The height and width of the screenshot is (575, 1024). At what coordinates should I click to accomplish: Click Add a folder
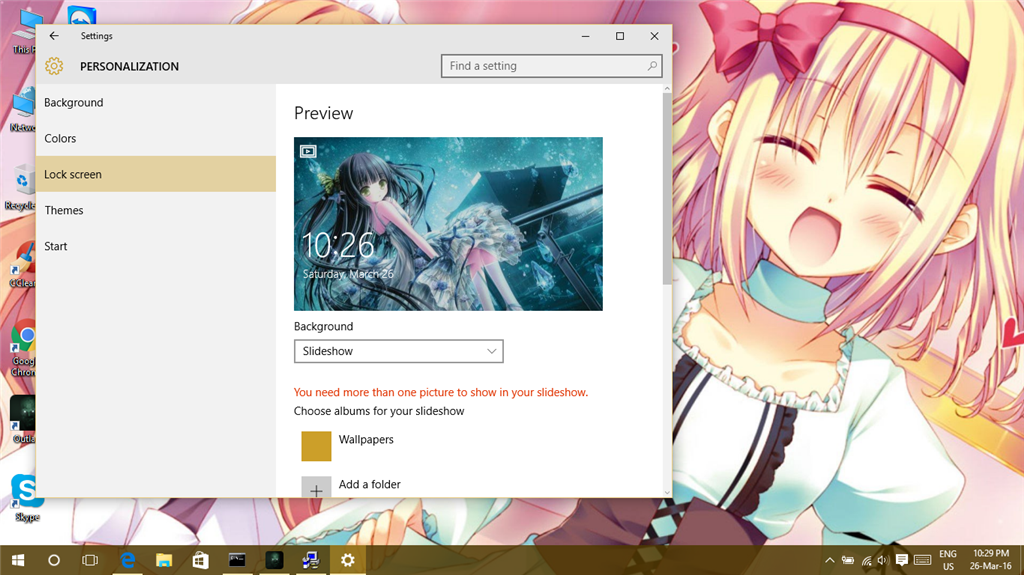pyautogui.click(x=370, y=484)
